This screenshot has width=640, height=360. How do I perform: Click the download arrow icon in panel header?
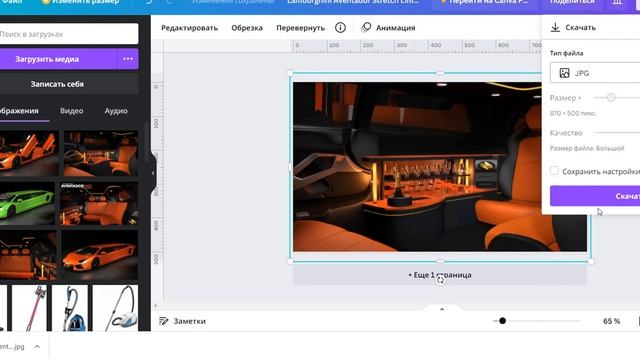click(x=555, y=27)
